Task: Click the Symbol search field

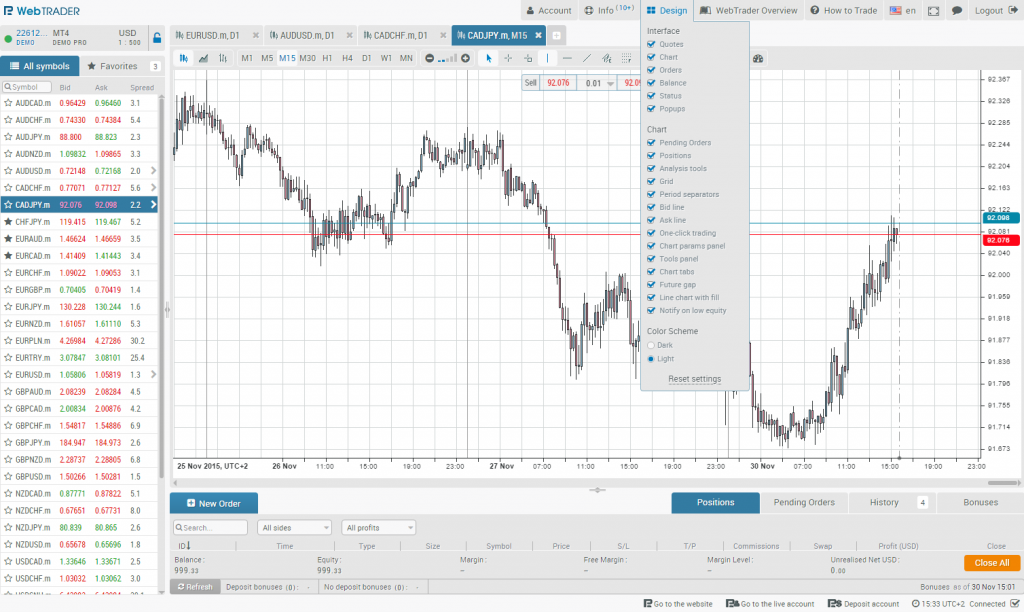Action: point(27,87)
